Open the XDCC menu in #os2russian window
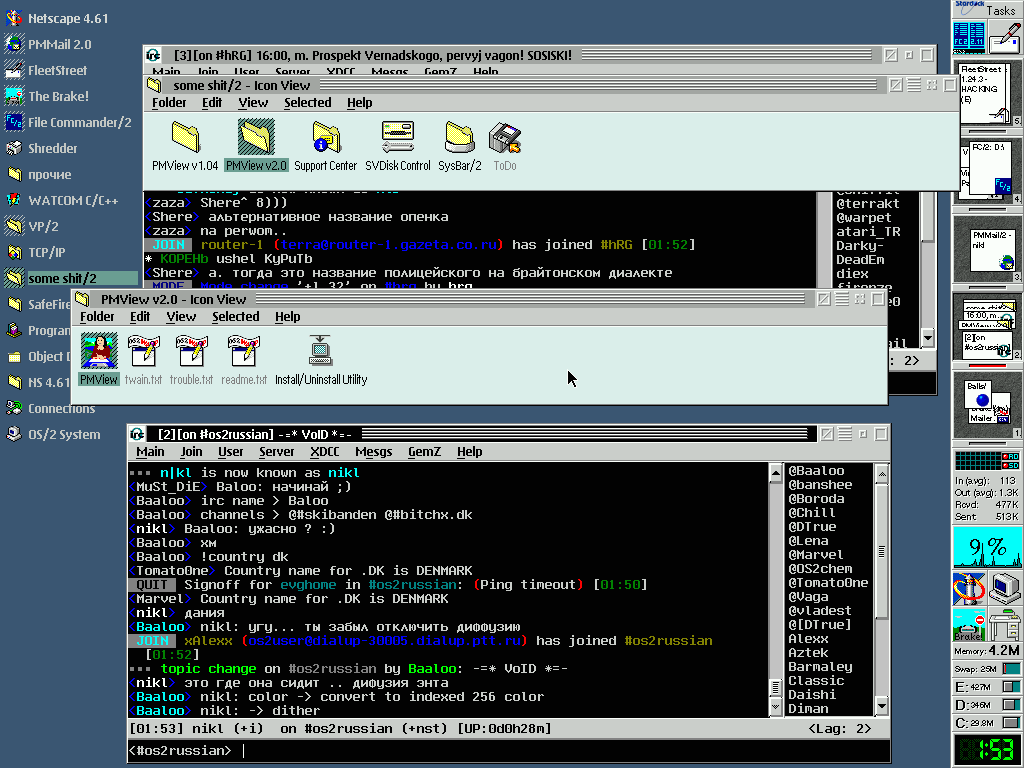The height and width of the screenshot is (768, 1024). click(325, 452)
